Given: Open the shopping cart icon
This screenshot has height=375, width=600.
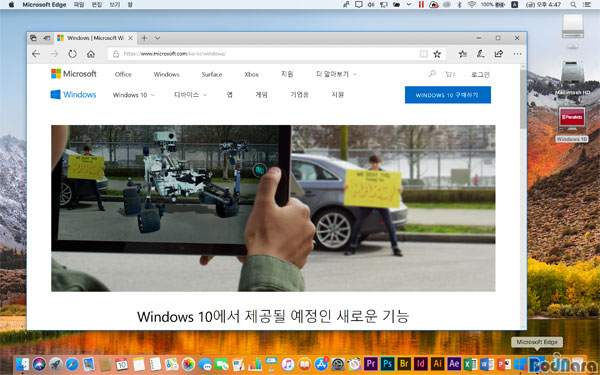Looking at the screenshot, I should (450, 74).
